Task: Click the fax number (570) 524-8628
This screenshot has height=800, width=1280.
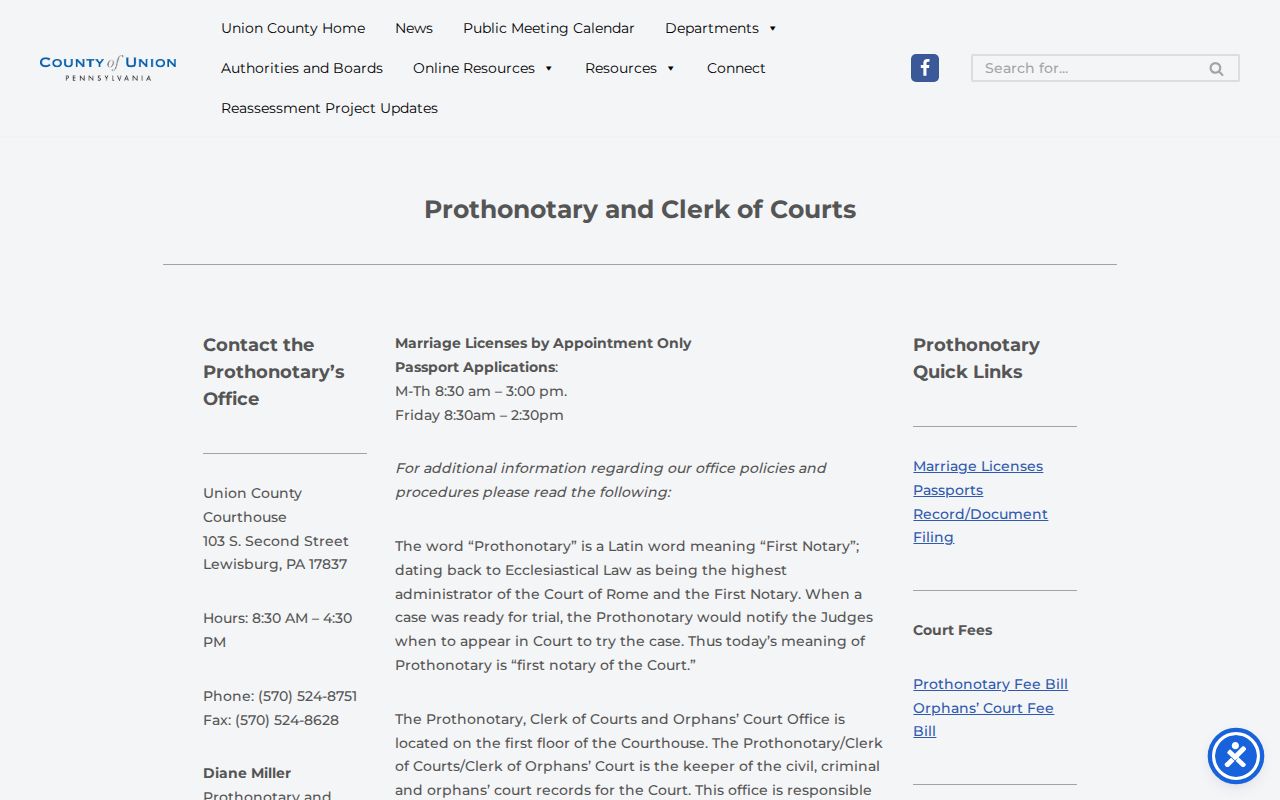Action: pos(287,720)
